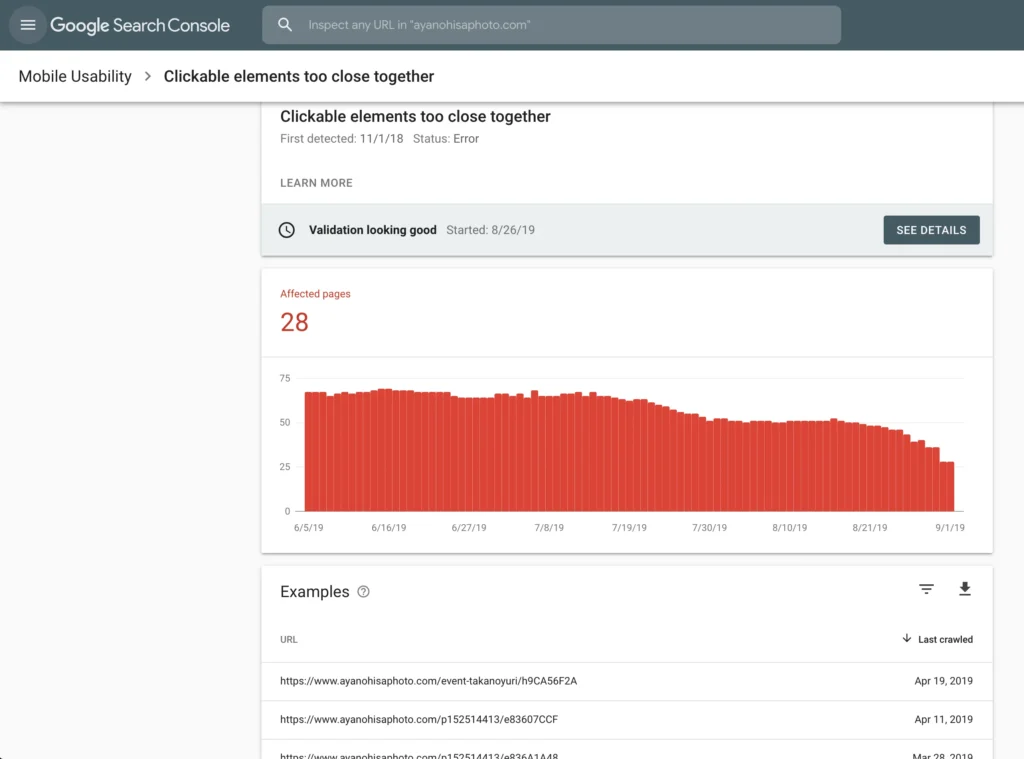The height and width of the screenshot is (759, 1024).
Task: Click the Status: Error text
Action: 446,139
